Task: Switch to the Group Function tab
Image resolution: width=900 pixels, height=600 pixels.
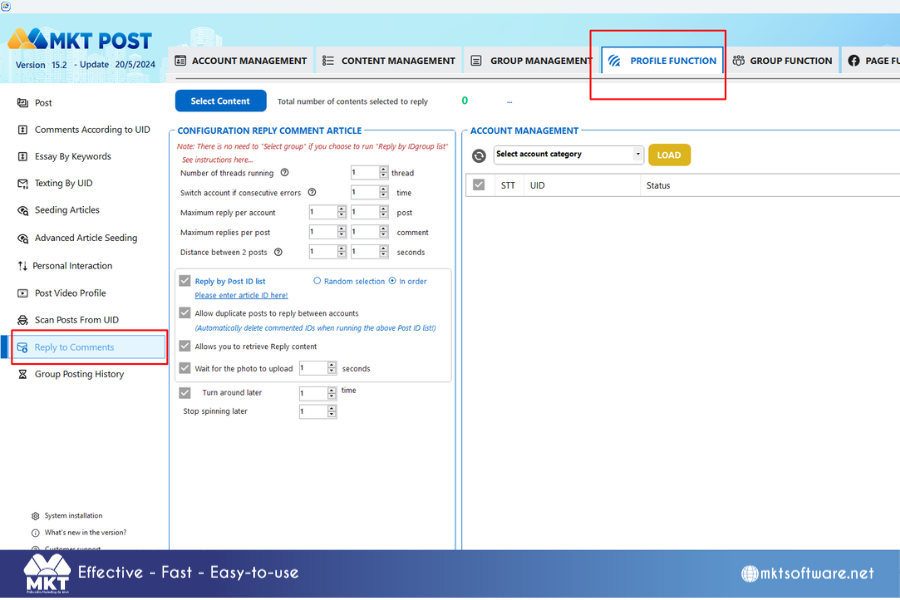Action: [x=782, y=61]
